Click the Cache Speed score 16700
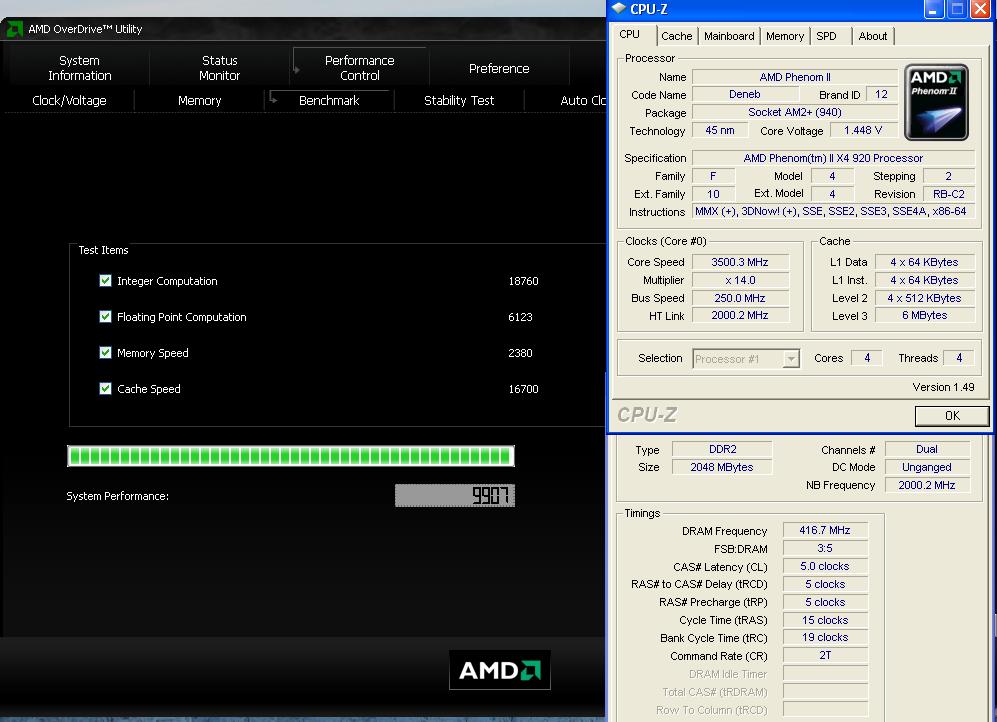The height and width of the screenshot is (722, 997). 523,389
